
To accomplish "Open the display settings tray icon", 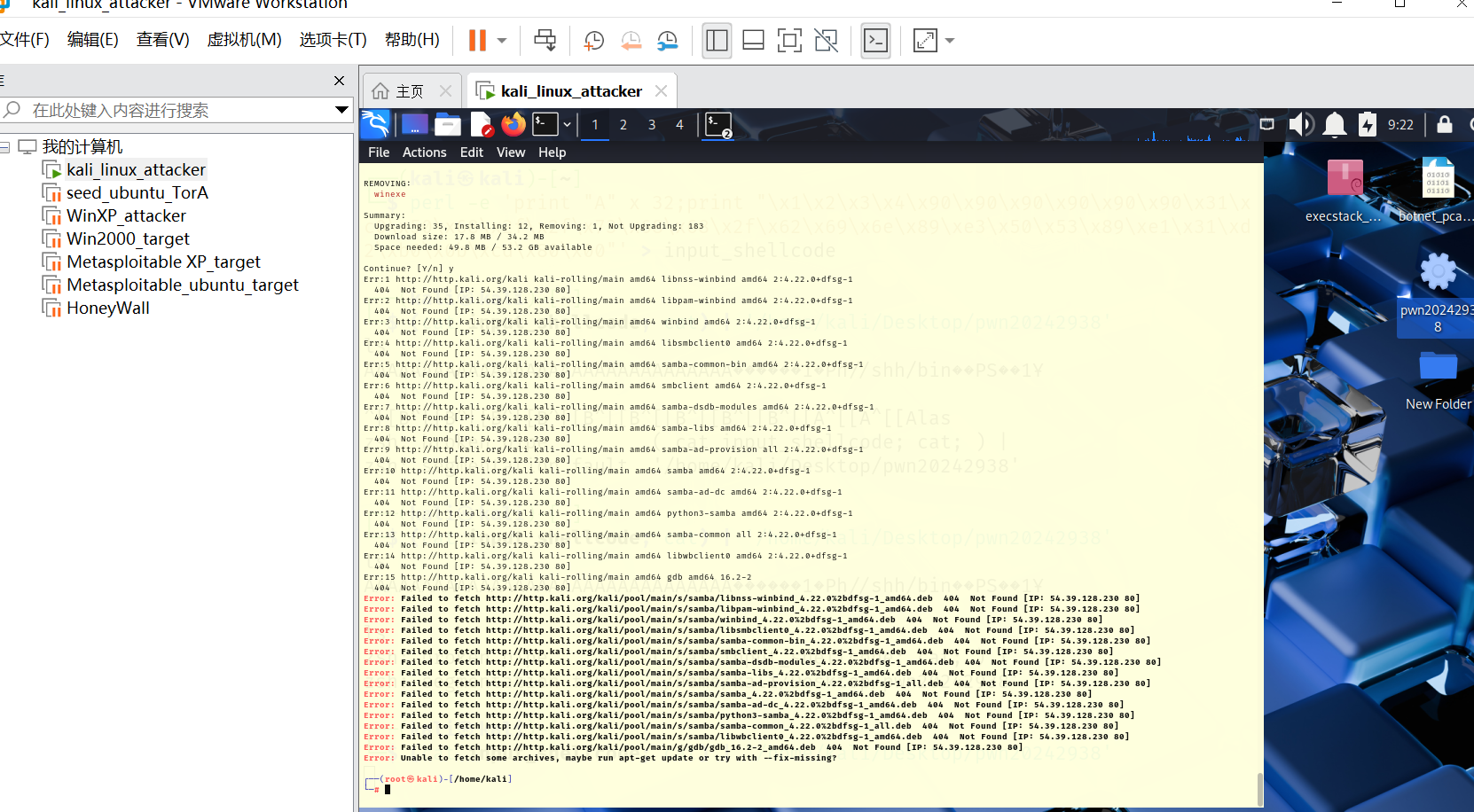I will click(x=1267, y=124).
